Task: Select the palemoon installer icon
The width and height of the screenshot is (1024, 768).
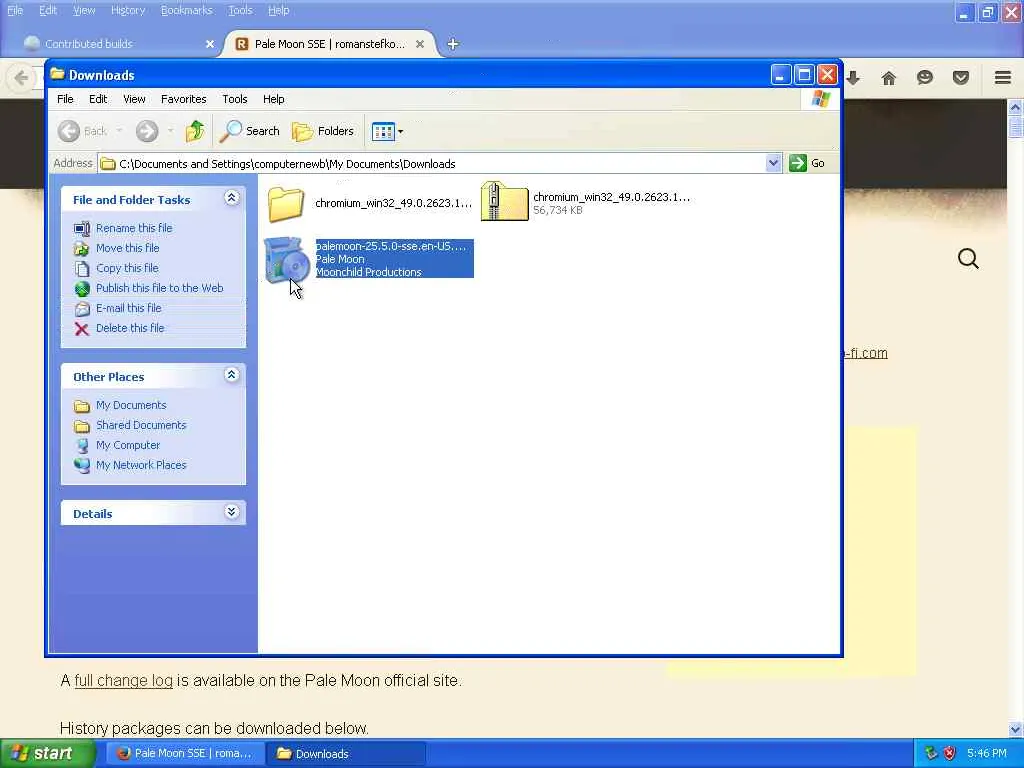Action: click(x=287, y=259)
